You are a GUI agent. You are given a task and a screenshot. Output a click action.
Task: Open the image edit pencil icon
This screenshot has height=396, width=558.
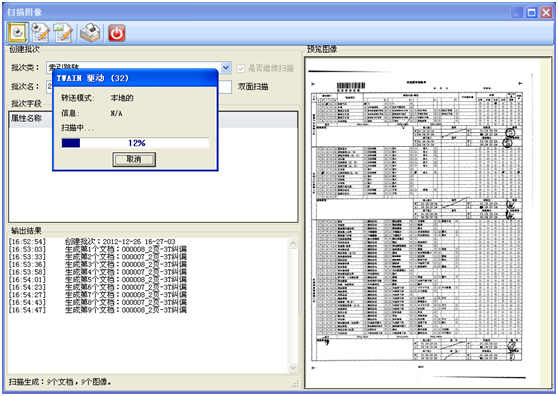tap(63, 33)
